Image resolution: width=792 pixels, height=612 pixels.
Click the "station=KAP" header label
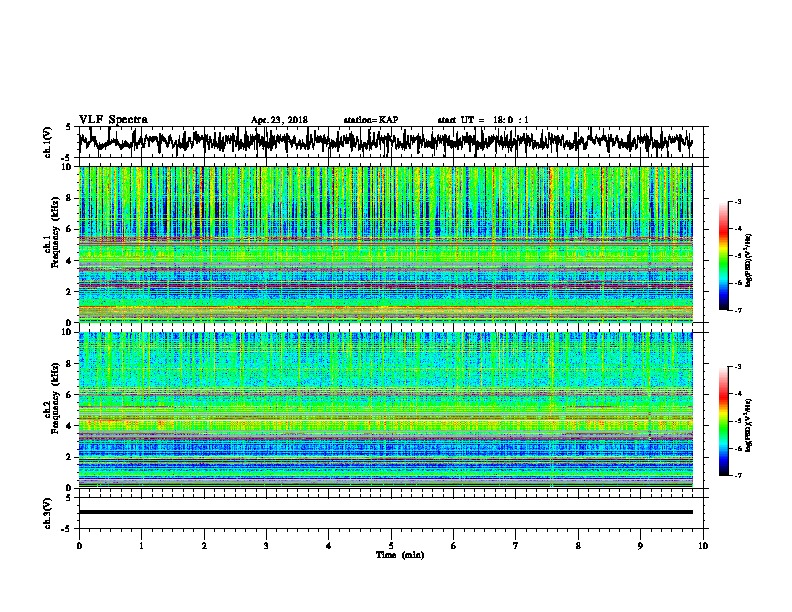point(371,120)
